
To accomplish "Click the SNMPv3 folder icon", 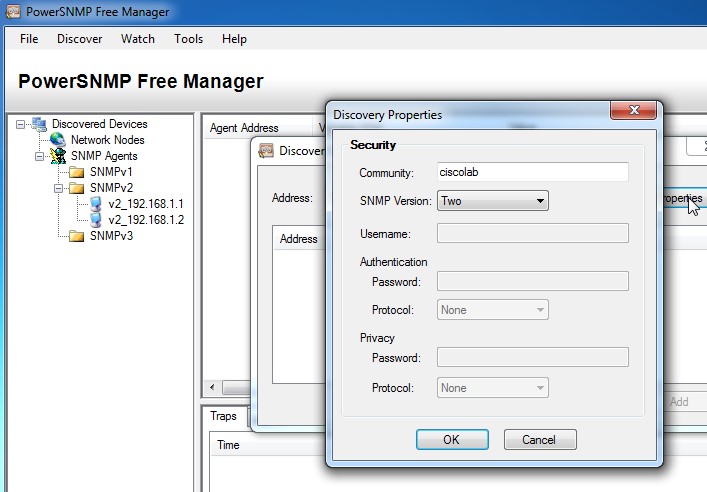I will pos(77,236).
